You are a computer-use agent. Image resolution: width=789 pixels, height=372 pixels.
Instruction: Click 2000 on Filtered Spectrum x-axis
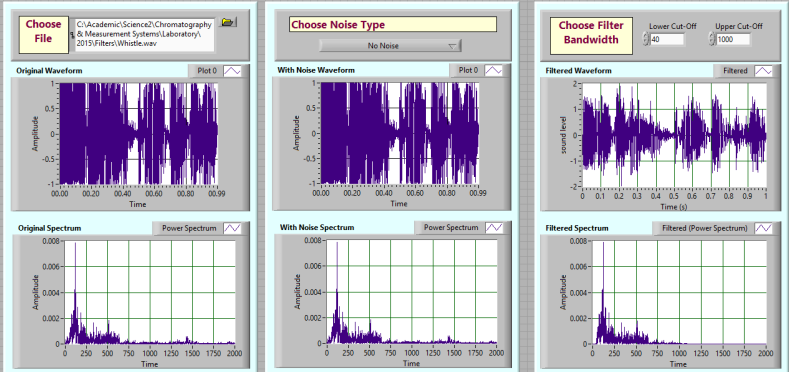click(766, 352)
